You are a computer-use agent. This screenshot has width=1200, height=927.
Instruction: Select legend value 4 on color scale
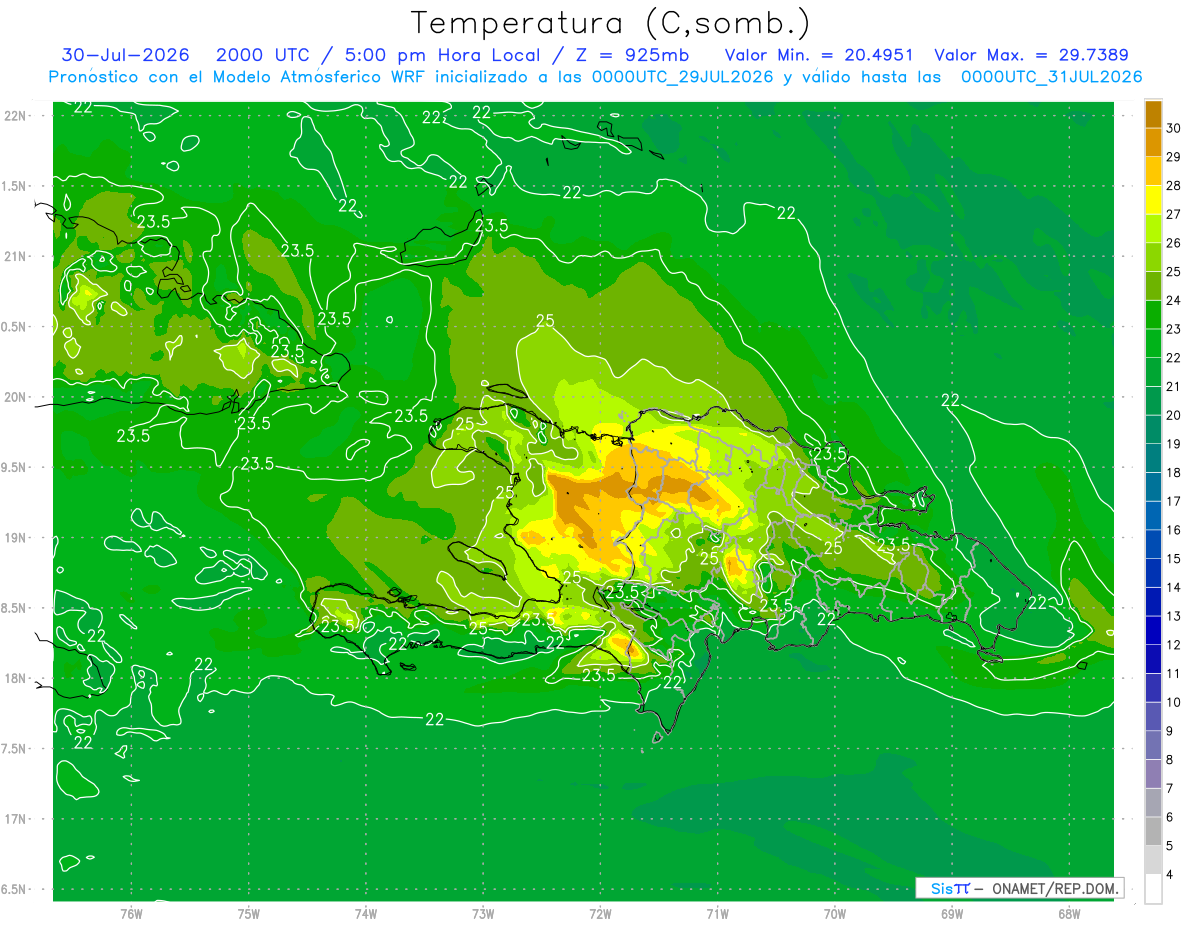pos(1169,875)
